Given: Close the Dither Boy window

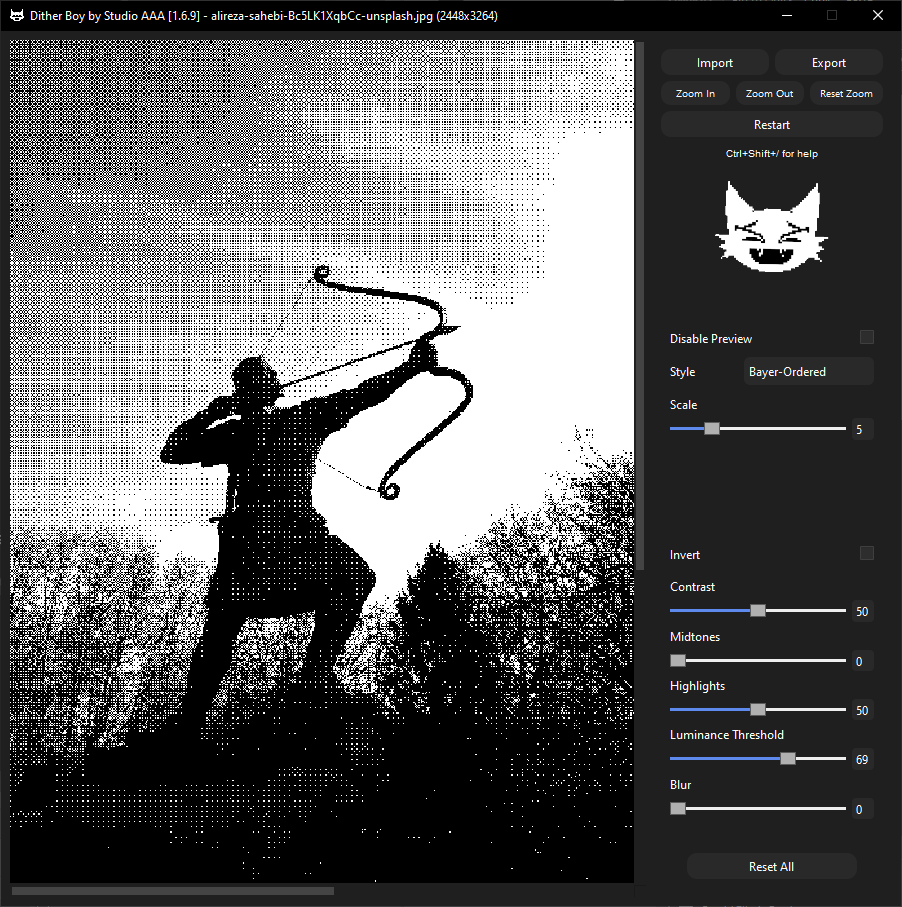Looking at the screenshot, I should click(x=878, y=16).
